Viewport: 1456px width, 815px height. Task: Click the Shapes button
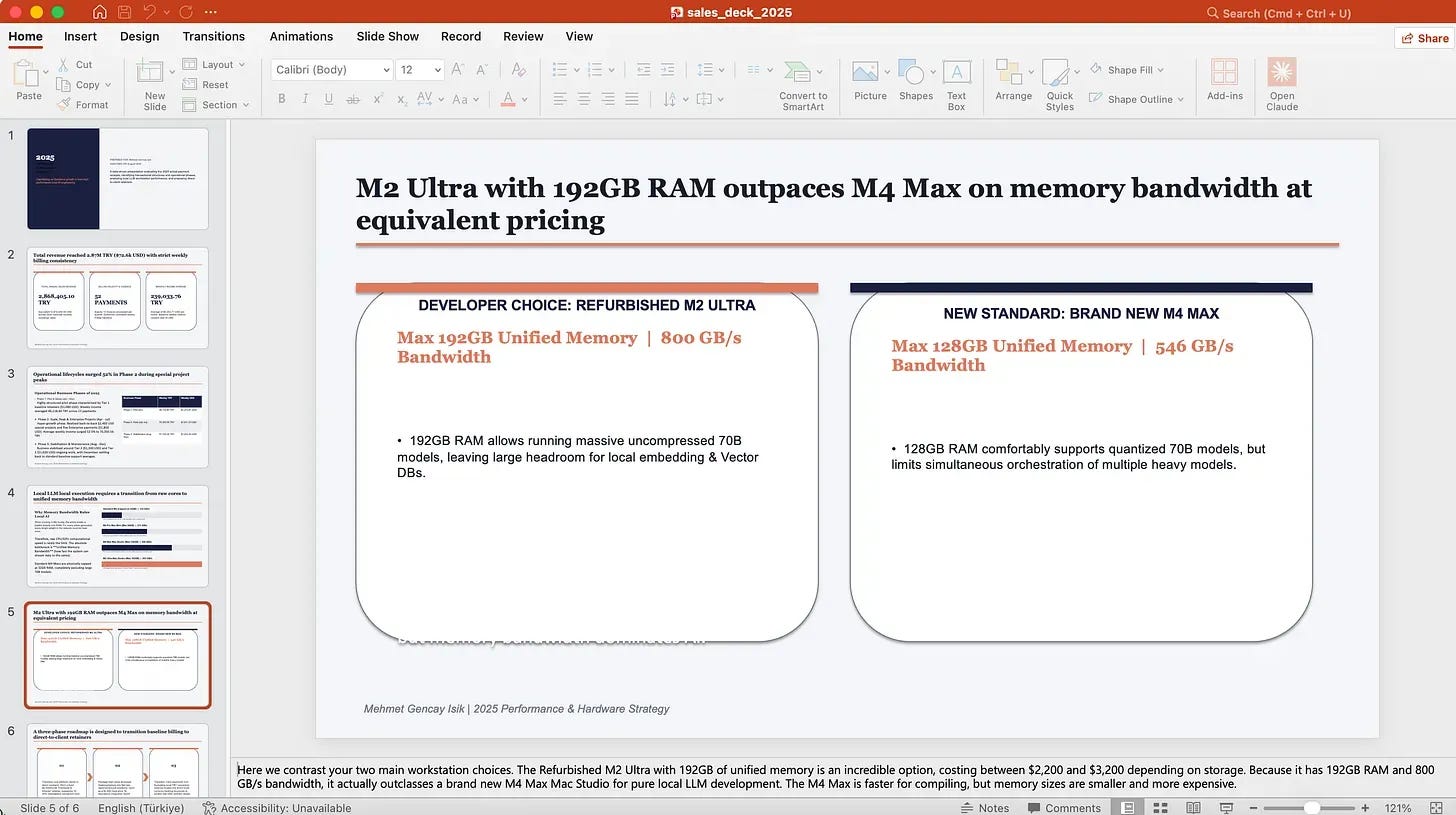pyautogui.click(x=915, y=80)
